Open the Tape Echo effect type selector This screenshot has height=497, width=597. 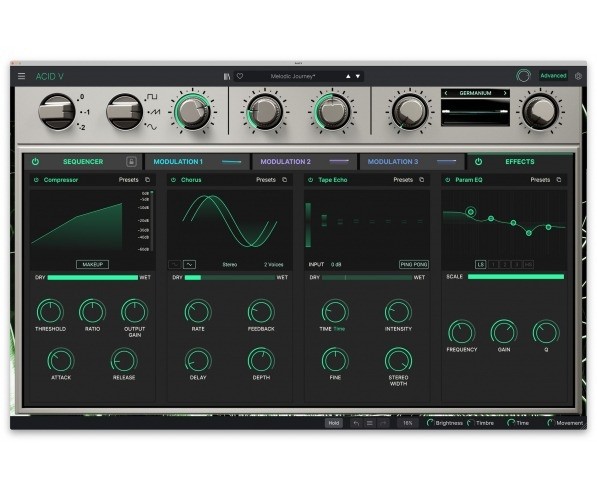coord(333,180)
